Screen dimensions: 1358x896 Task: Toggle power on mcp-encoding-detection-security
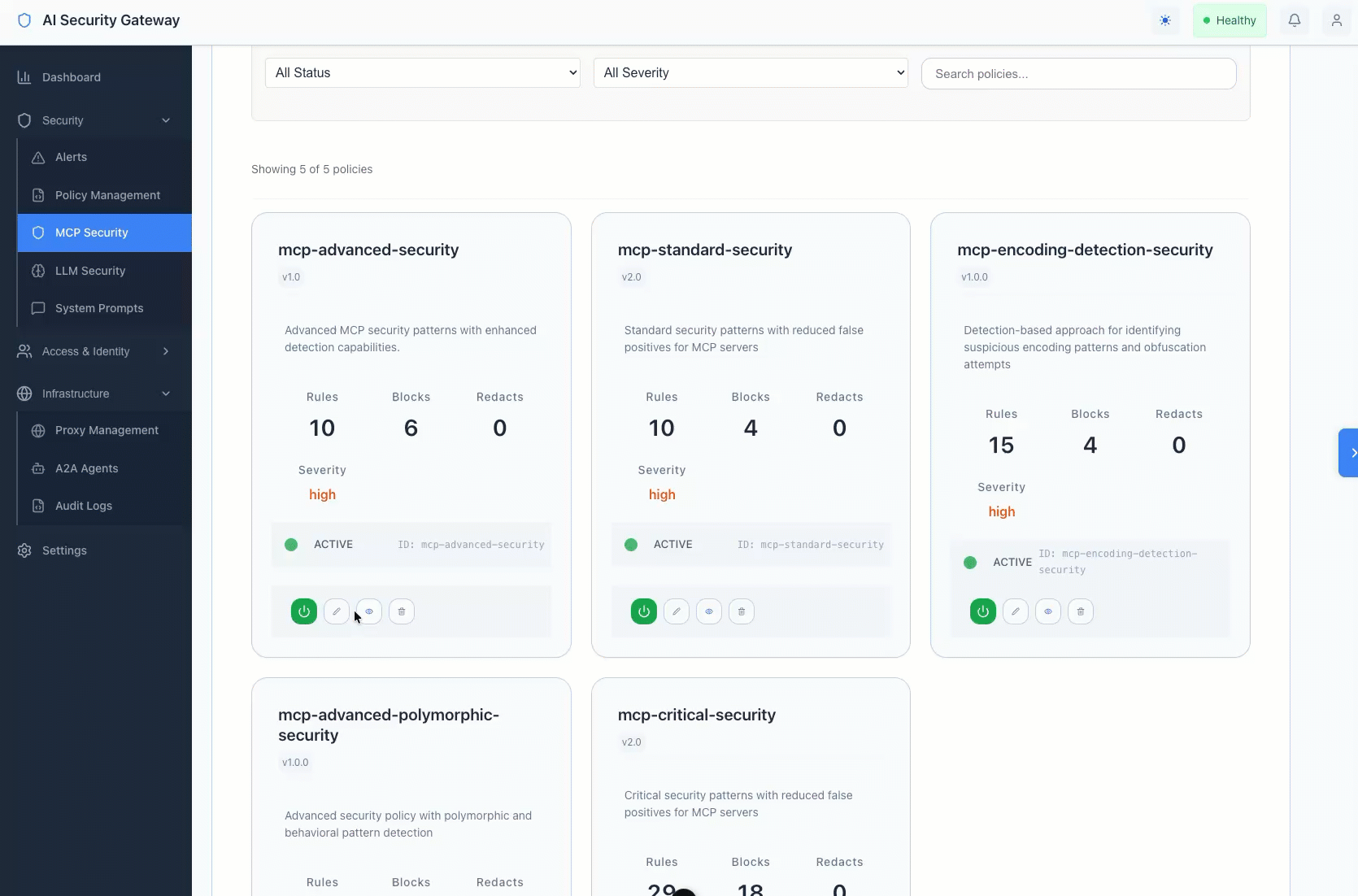(x=982, y=611)
